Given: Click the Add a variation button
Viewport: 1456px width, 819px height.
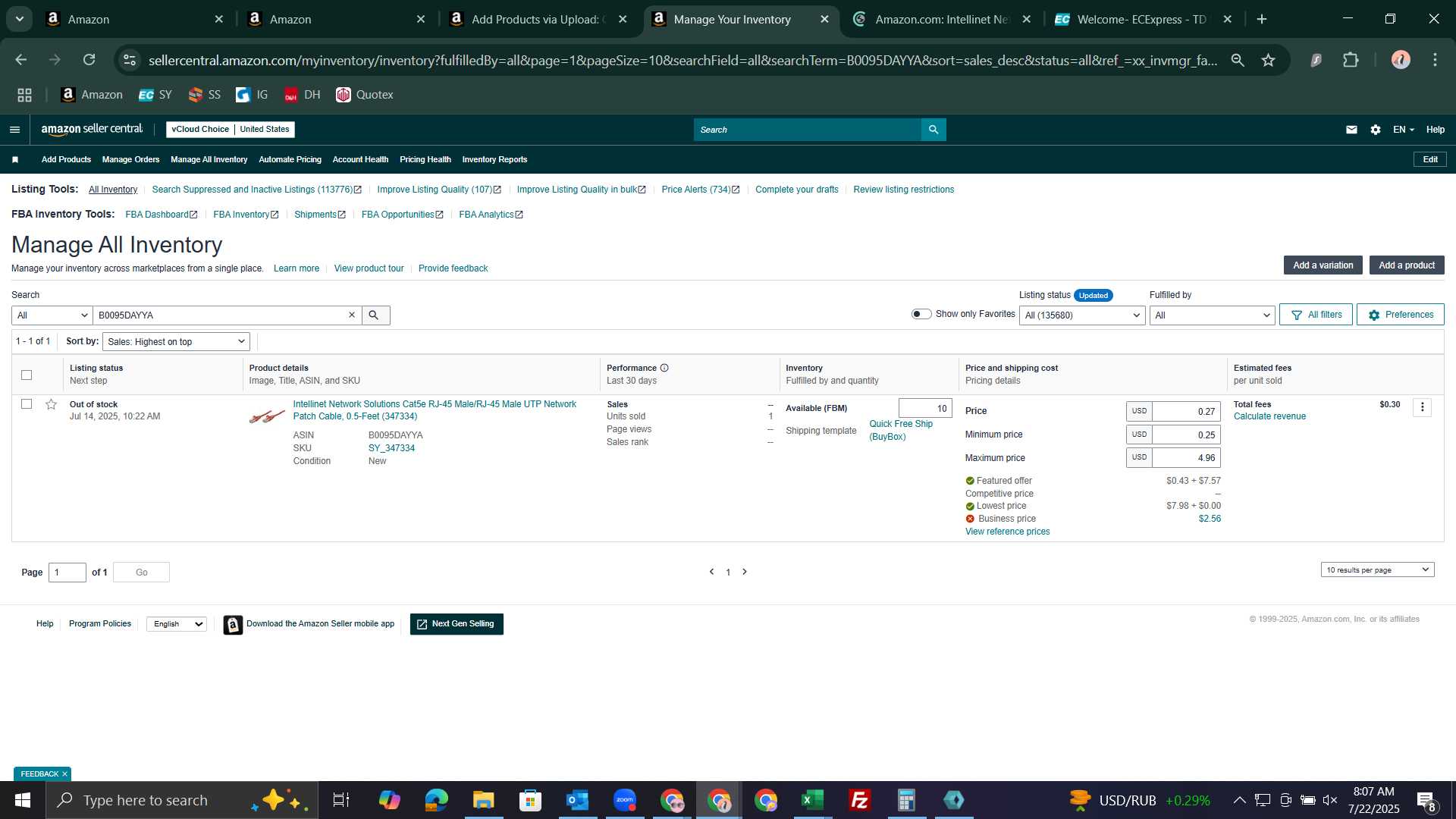Looking at the screenshot, I should click(1323, 265).
